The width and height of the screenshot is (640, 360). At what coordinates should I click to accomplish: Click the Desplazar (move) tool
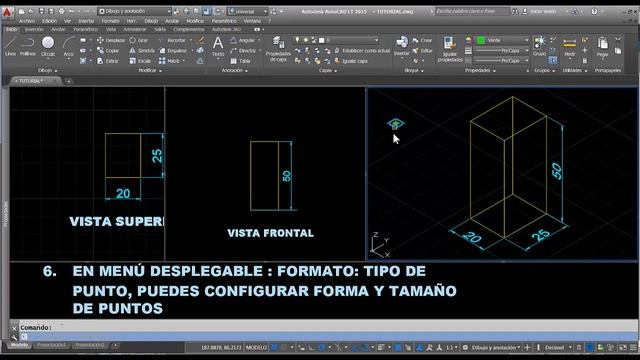111,40
